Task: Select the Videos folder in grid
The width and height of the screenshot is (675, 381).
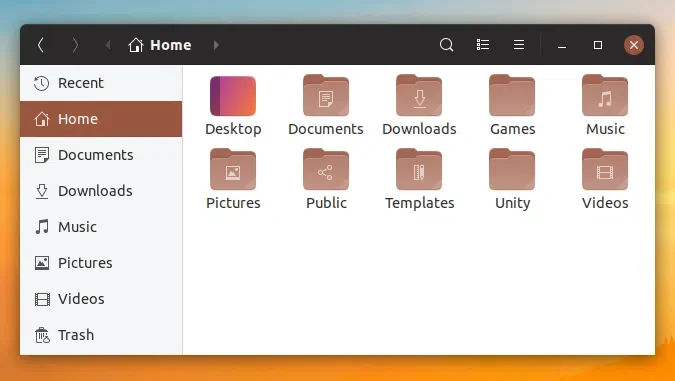Action: coord(605,180)
